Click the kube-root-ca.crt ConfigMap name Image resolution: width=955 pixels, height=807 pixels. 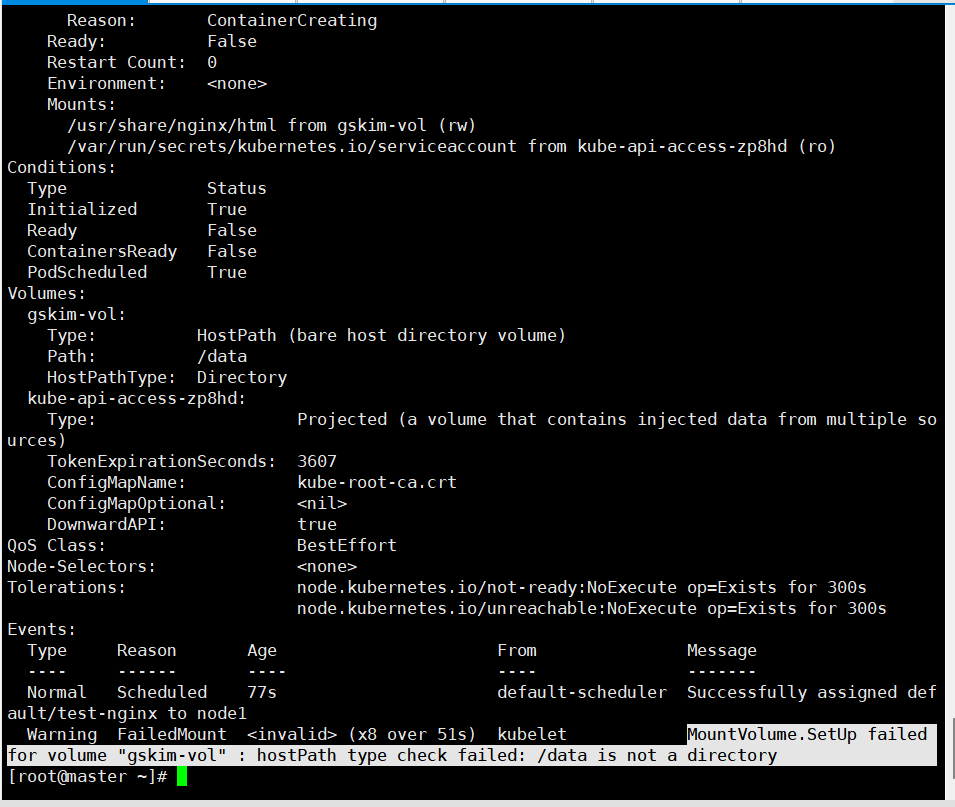point(376,483)
